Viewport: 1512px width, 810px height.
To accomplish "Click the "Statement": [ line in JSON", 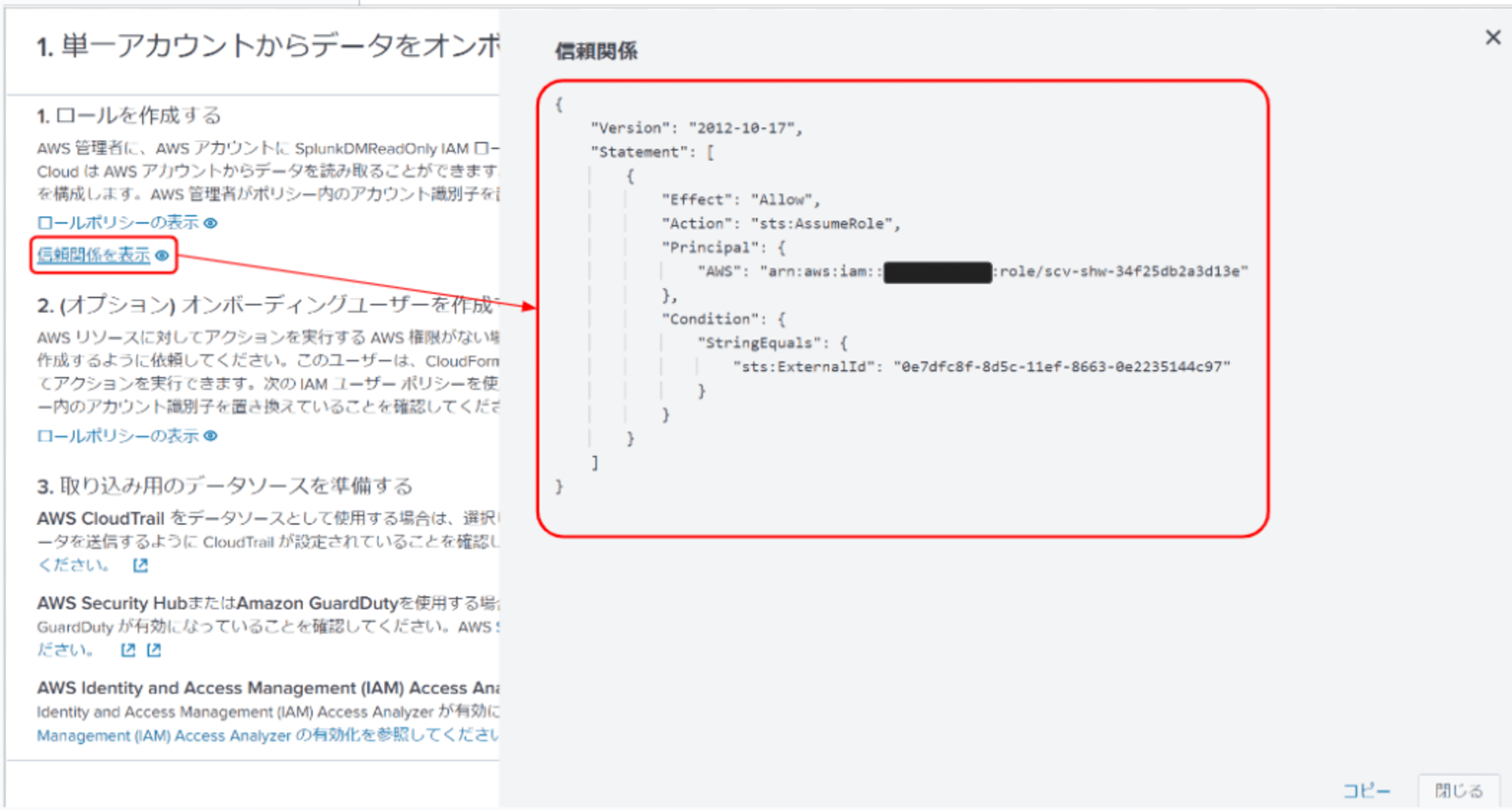I will click(x=652, y=152).
